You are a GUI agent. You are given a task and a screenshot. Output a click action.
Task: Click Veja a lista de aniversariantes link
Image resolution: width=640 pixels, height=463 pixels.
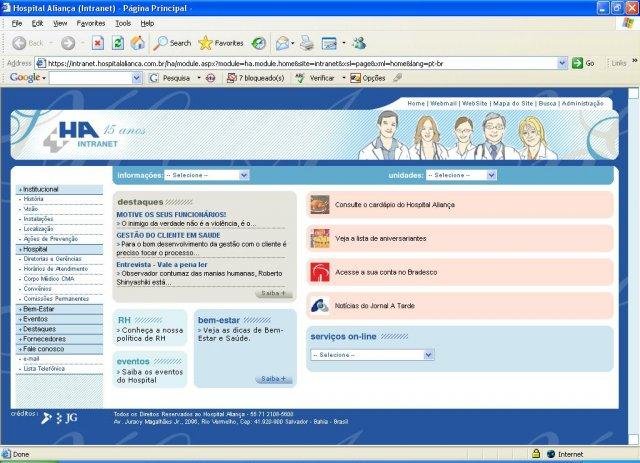tap(380, 238)
